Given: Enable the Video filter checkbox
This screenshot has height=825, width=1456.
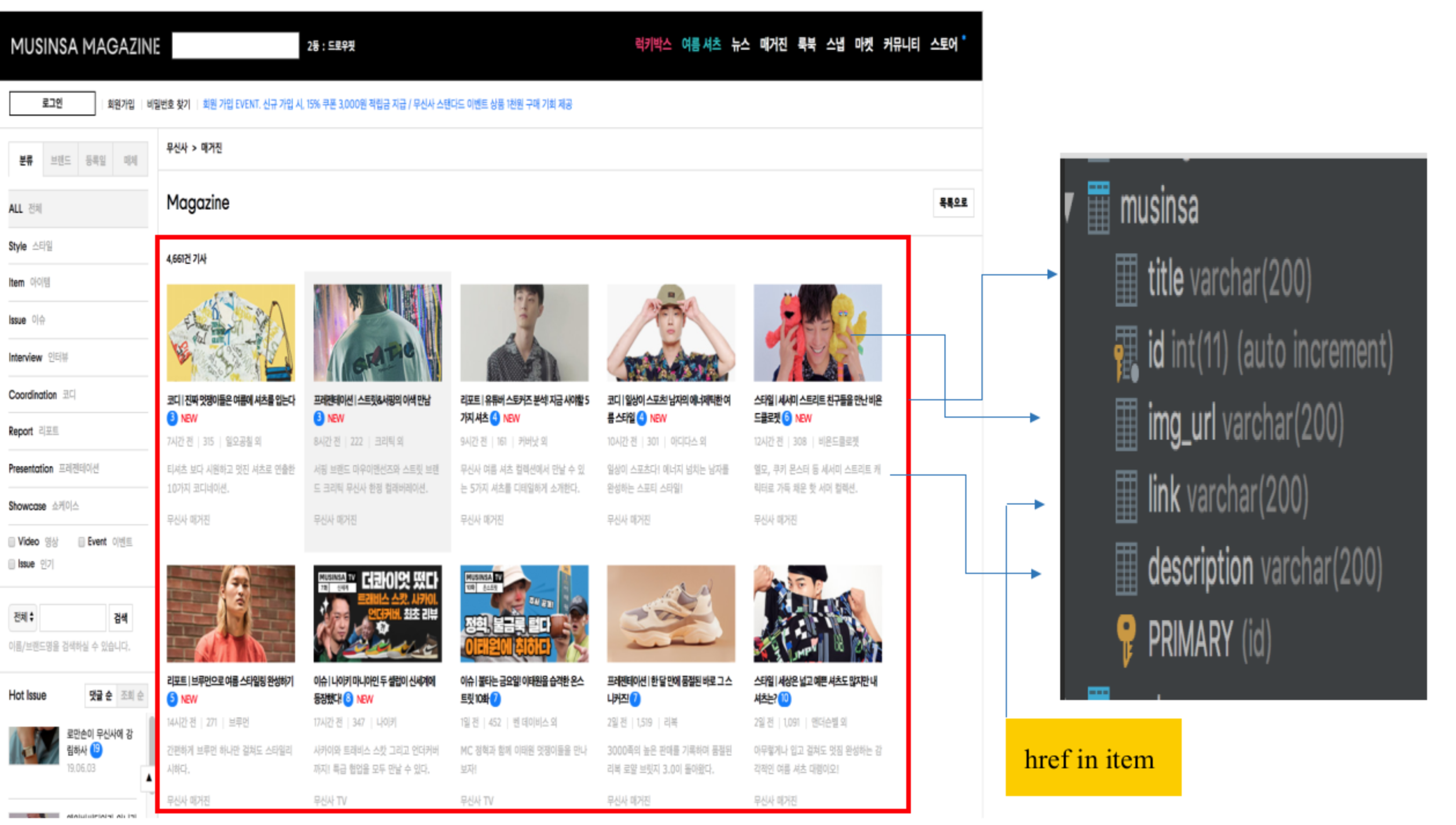Looking at the screenshot, I should click(x=12, y=542).
